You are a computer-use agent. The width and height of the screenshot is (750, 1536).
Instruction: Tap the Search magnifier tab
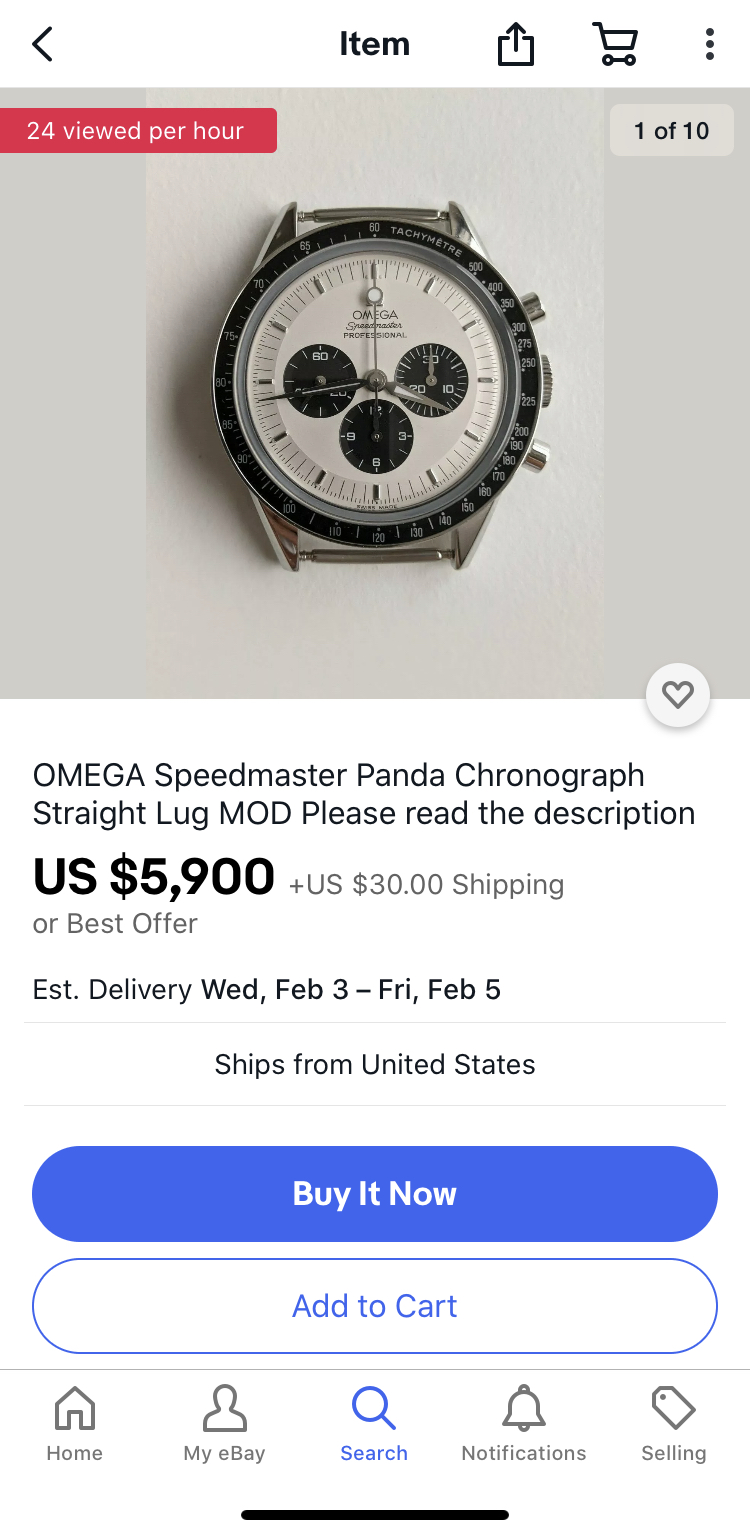point(374,1425)
